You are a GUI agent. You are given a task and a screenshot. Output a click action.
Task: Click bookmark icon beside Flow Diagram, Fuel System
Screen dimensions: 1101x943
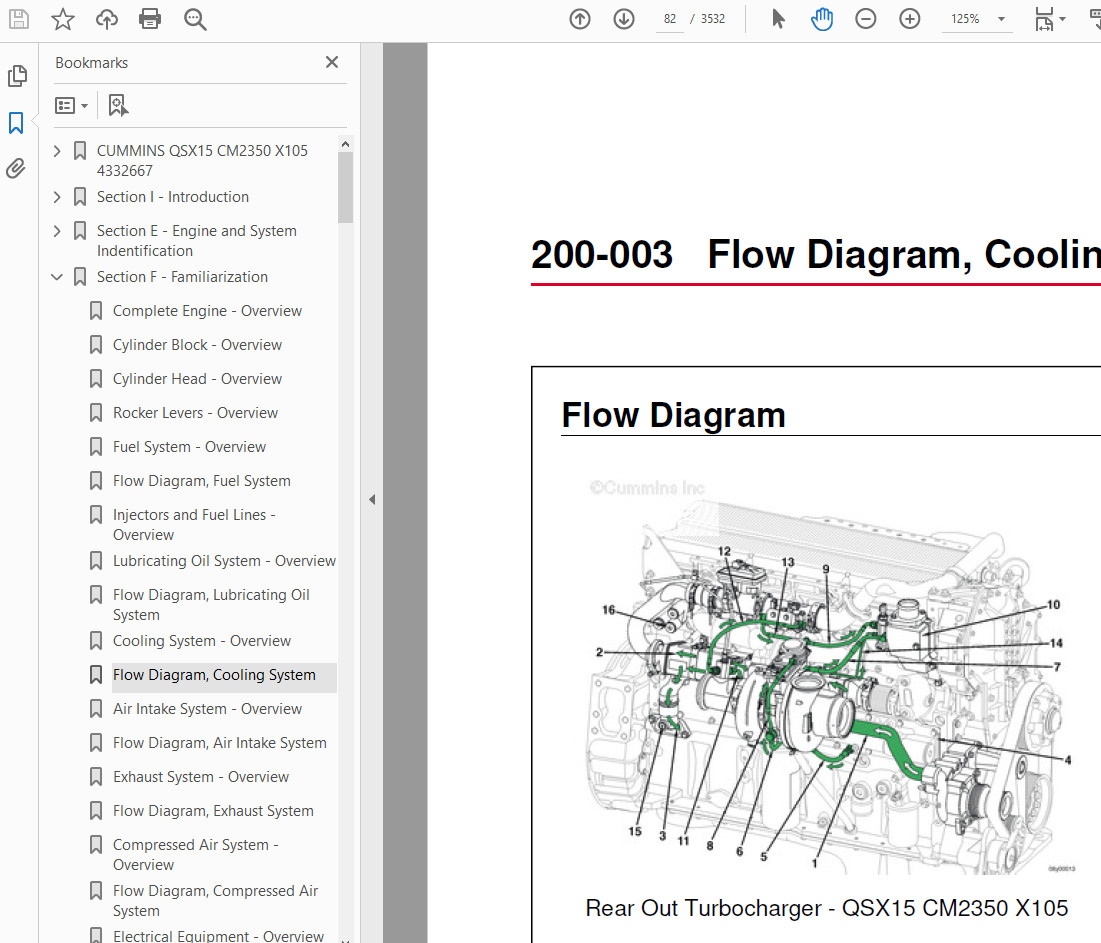click(x=96, y=481)
